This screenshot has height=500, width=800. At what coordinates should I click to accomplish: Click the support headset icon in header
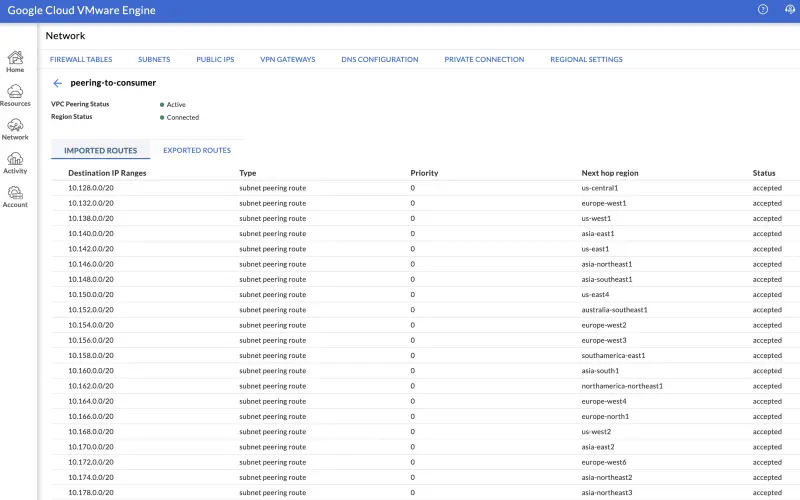[790, 9]
